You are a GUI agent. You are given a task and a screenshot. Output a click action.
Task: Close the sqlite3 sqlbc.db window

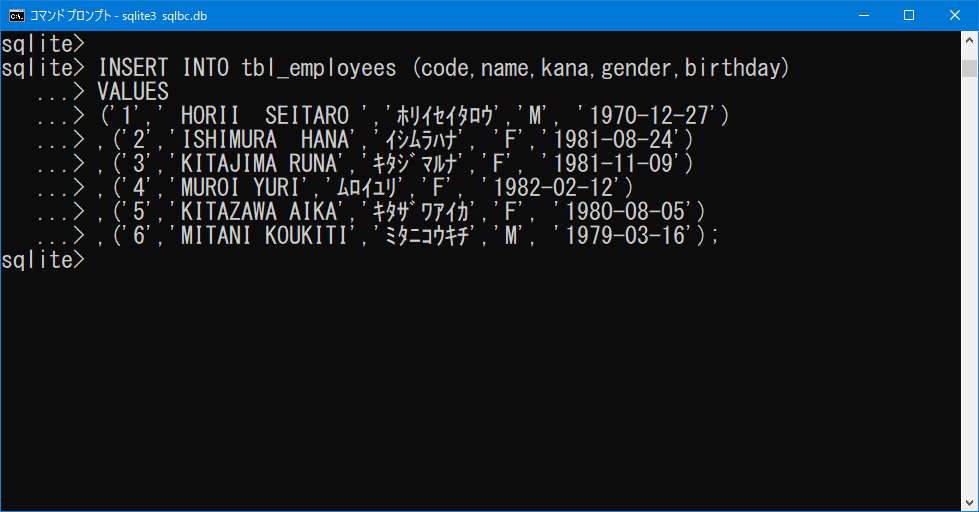[x=955, y=16]
